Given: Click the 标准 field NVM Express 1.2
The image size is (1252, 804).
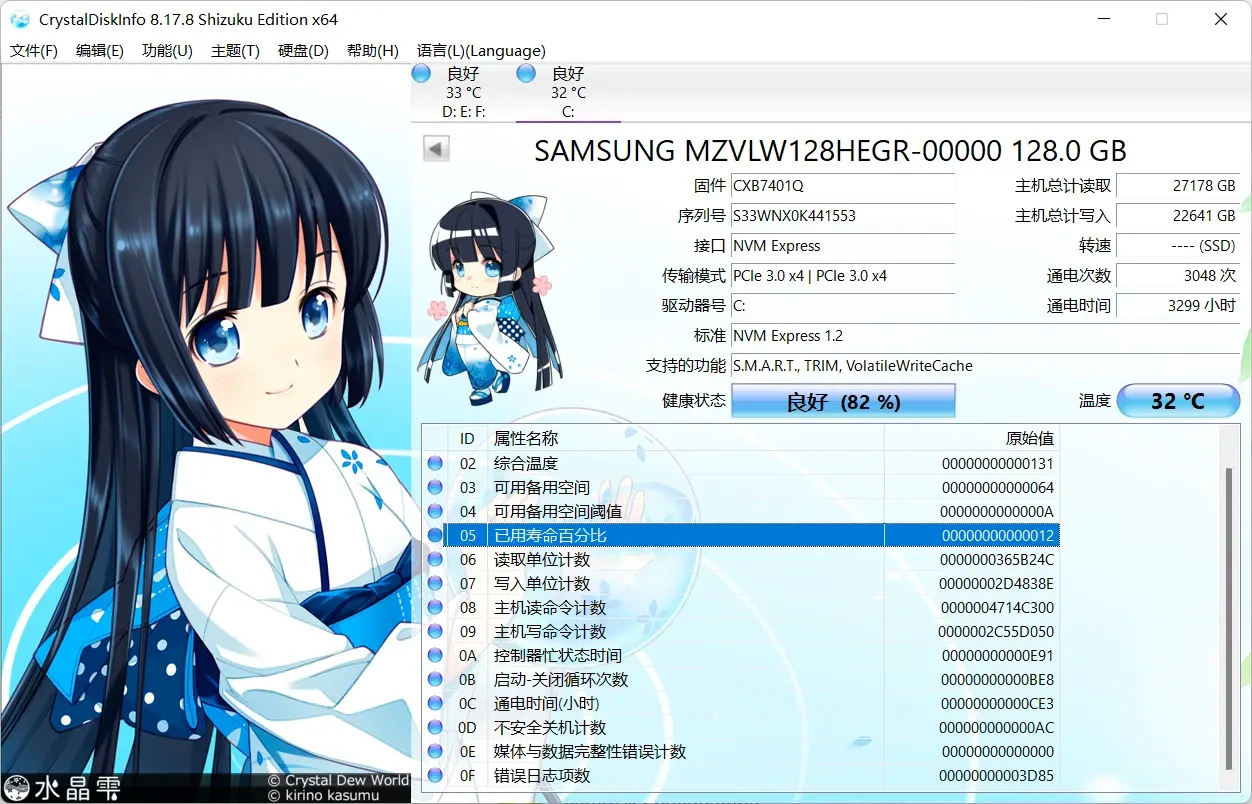Looking at the screenshot, I should pyautogui.click(x=985, y=336).
